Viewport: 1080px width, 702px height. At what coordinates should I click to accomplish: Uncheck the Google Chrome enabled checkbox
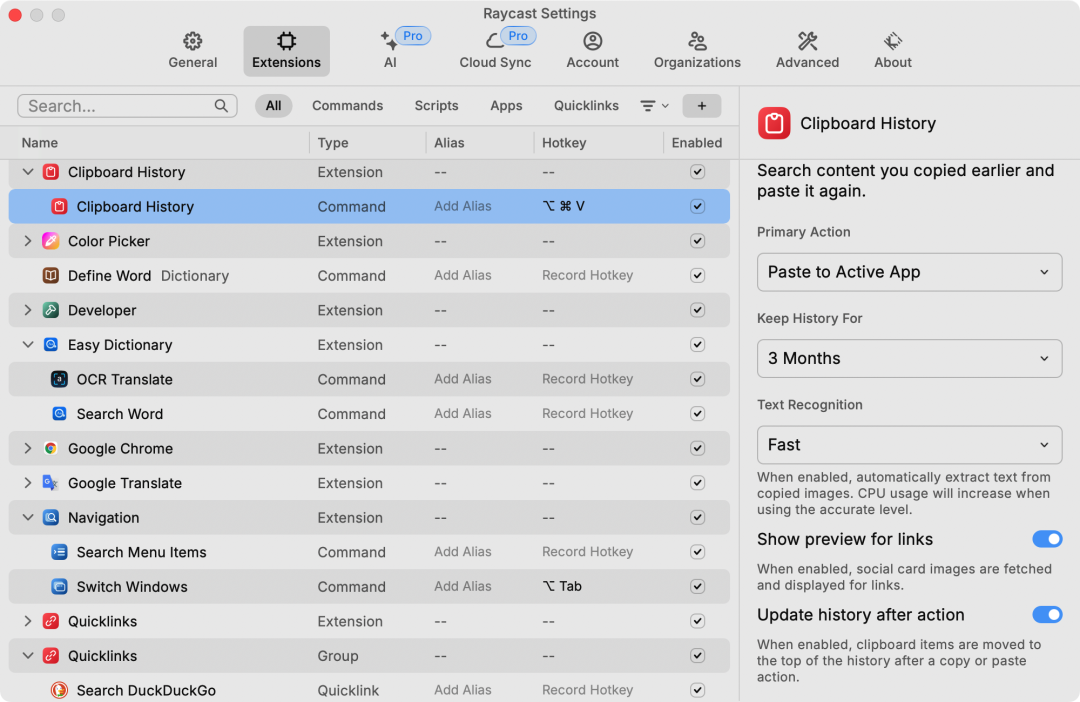pyautogui.click(x=698, y=448)
